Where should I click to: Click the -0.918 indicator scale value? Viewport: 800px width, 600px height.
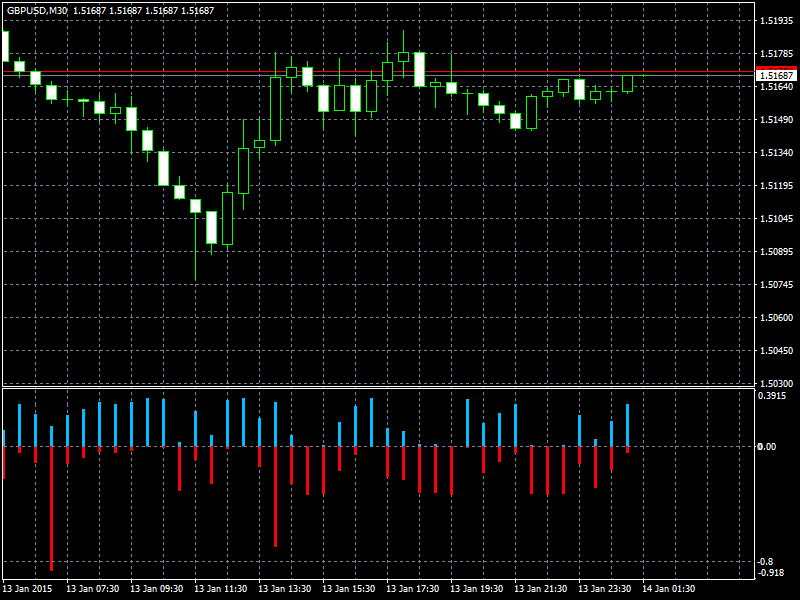click(x=772, y=572)
